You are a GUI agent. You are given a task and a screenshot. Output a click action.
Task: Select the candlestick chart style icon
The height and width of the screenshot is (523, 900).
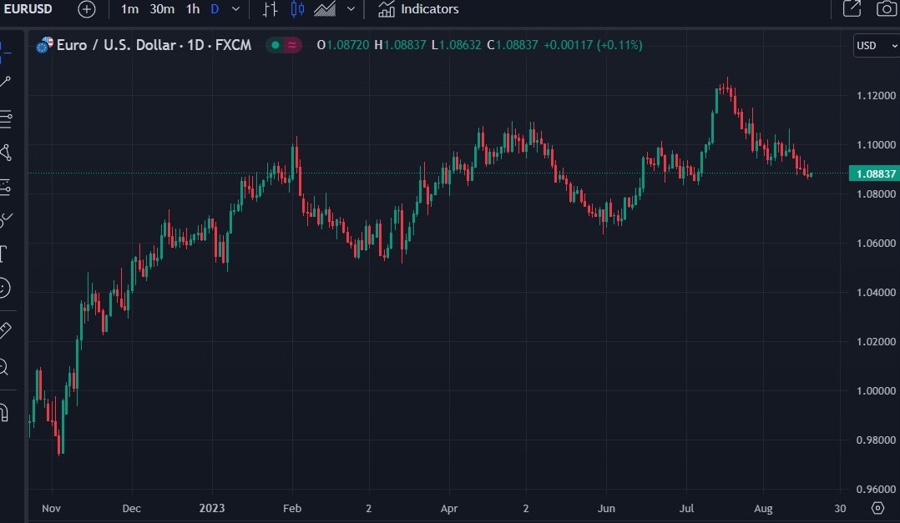pos(297,9)
